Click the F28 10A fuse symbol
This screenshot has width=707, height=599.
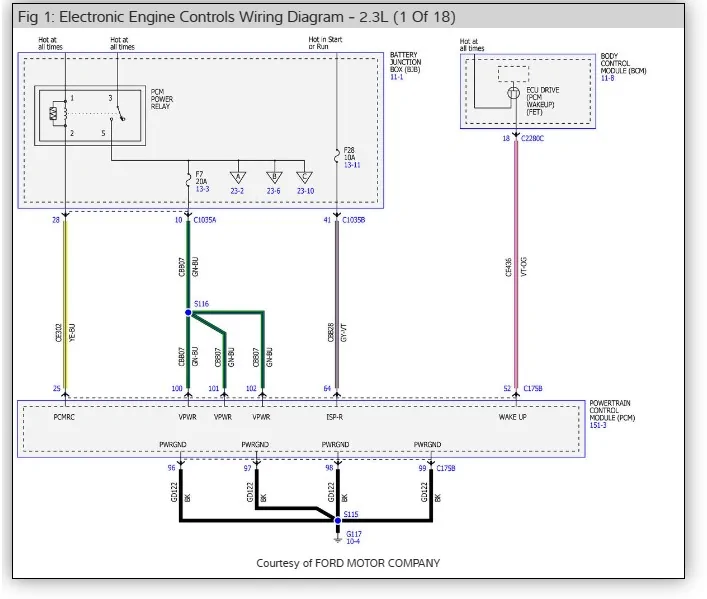tap(337, 156)
